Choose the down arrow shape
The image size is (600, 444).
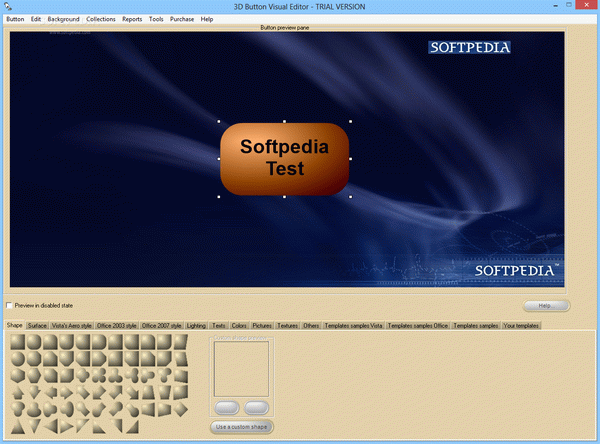(x=34, y=392)
